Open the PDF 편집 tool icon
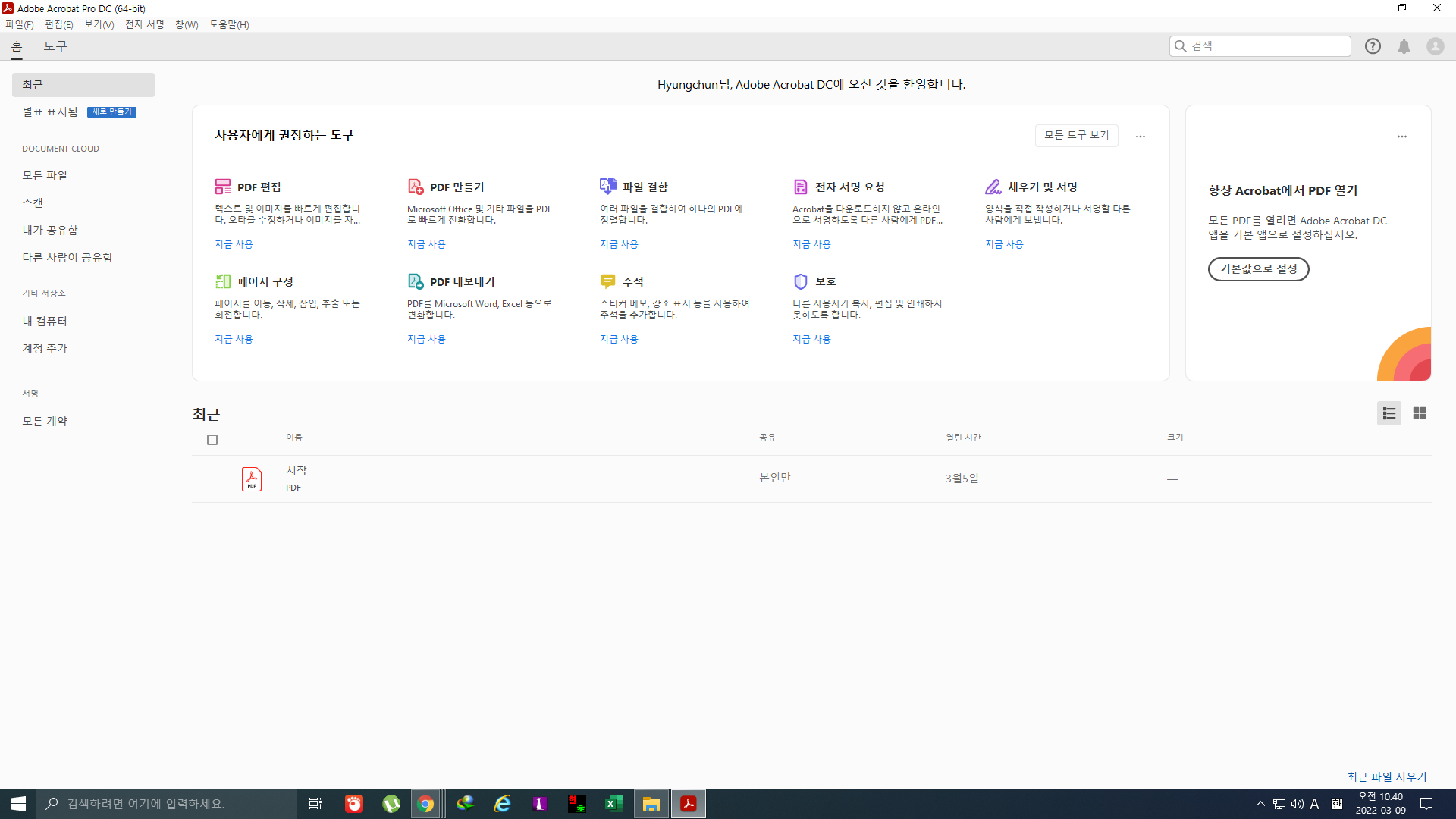The height and width of the screenshot is (819, 1456). [x=223, y=187]
